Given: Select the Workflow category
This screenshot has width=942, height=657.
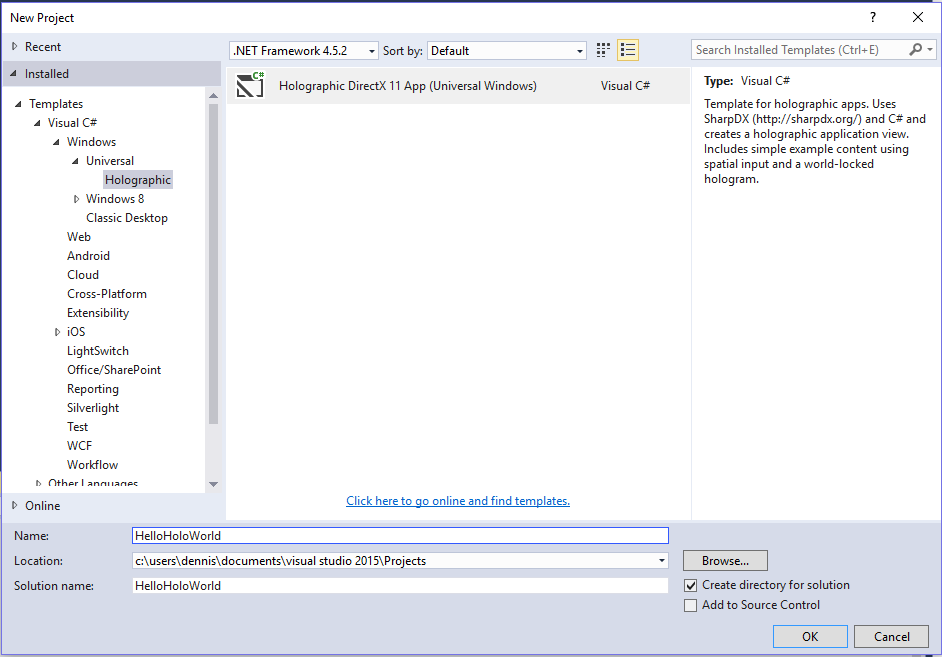Looking at the screenshot, I should coord(93,465).
